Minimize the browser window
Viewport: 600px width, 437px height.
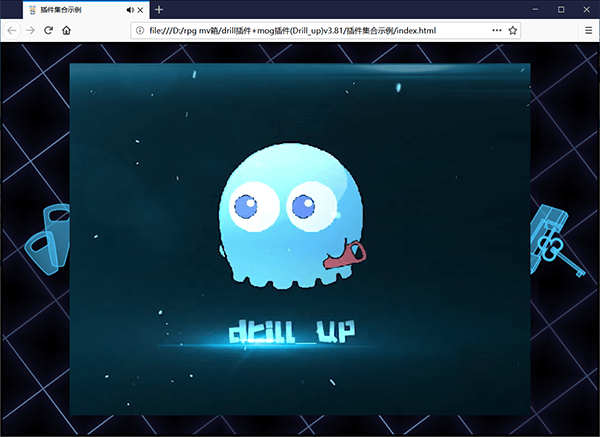pos(535,10)
